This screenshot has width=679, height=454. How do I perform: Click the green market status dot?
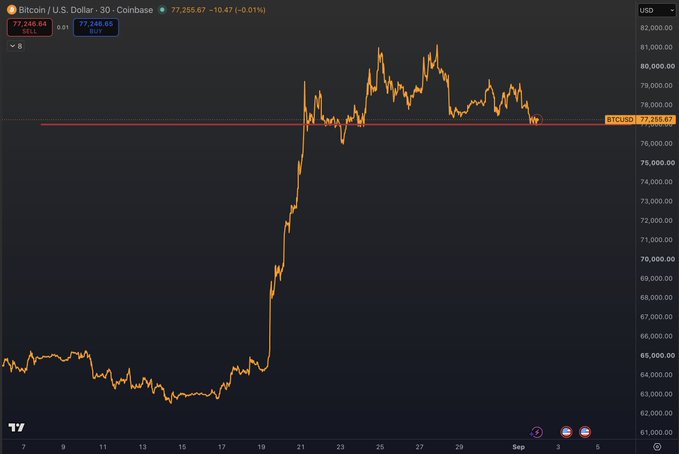click(162, 10)
